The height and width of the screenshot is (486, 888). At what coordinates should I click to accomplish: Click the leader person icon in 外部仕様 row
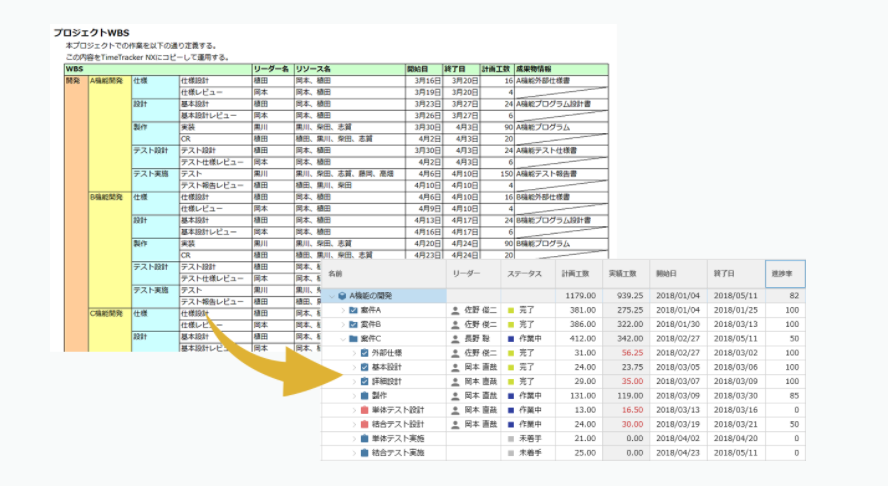coord(455,353)
